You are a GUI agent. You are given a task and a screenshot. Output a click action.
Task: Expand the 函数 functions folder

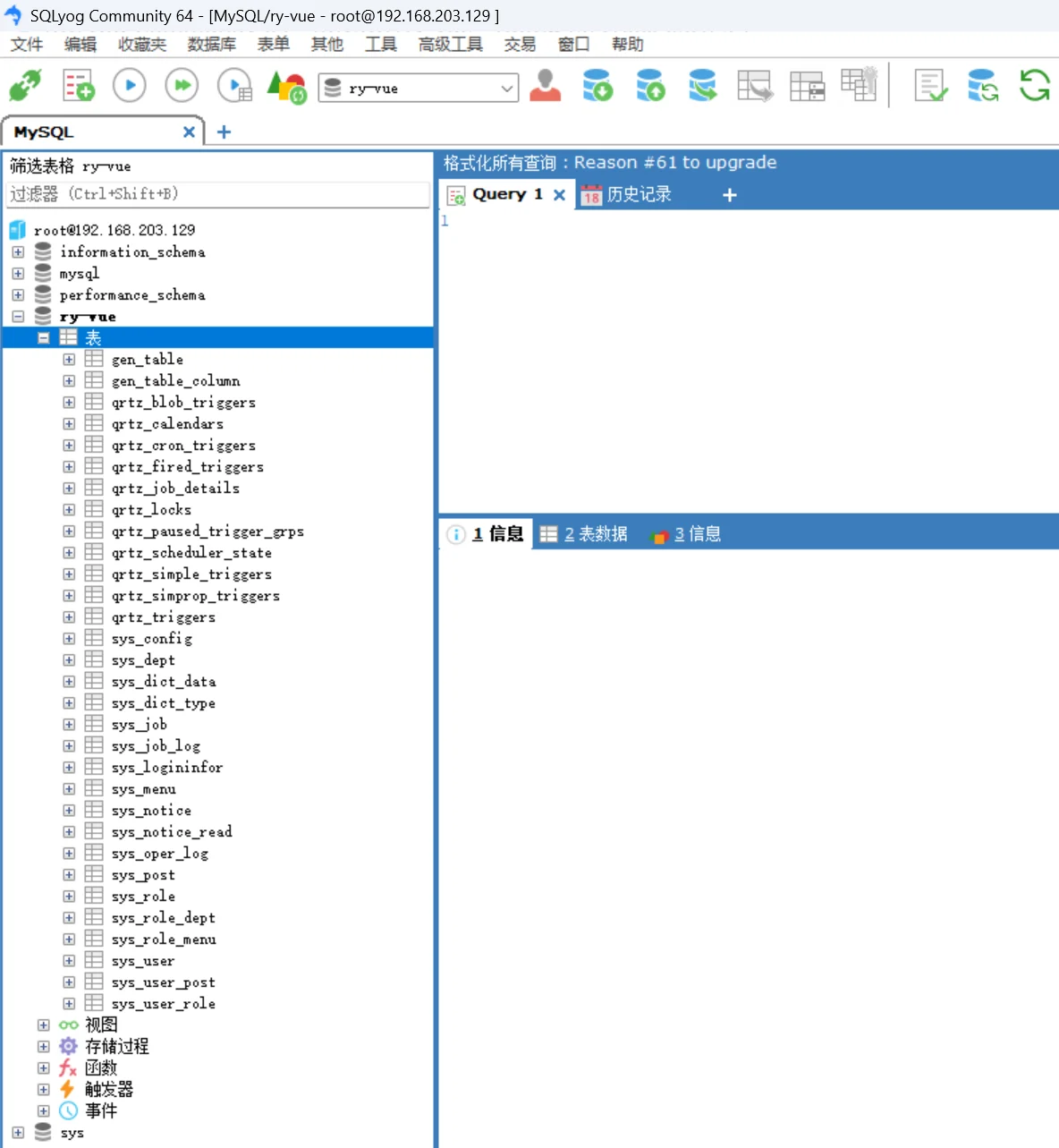pyautogui.click(x=43, y=1068)
